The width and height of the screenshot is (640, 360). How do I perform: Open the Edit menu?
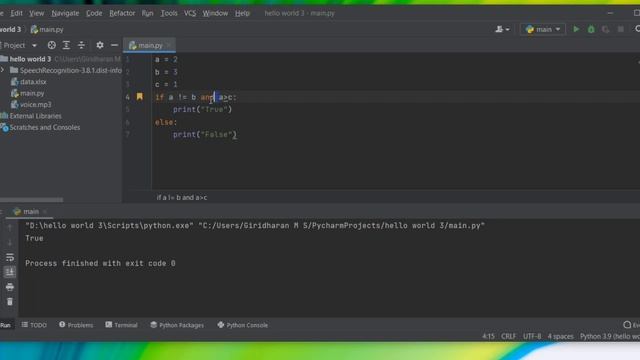tap(16, 13)
